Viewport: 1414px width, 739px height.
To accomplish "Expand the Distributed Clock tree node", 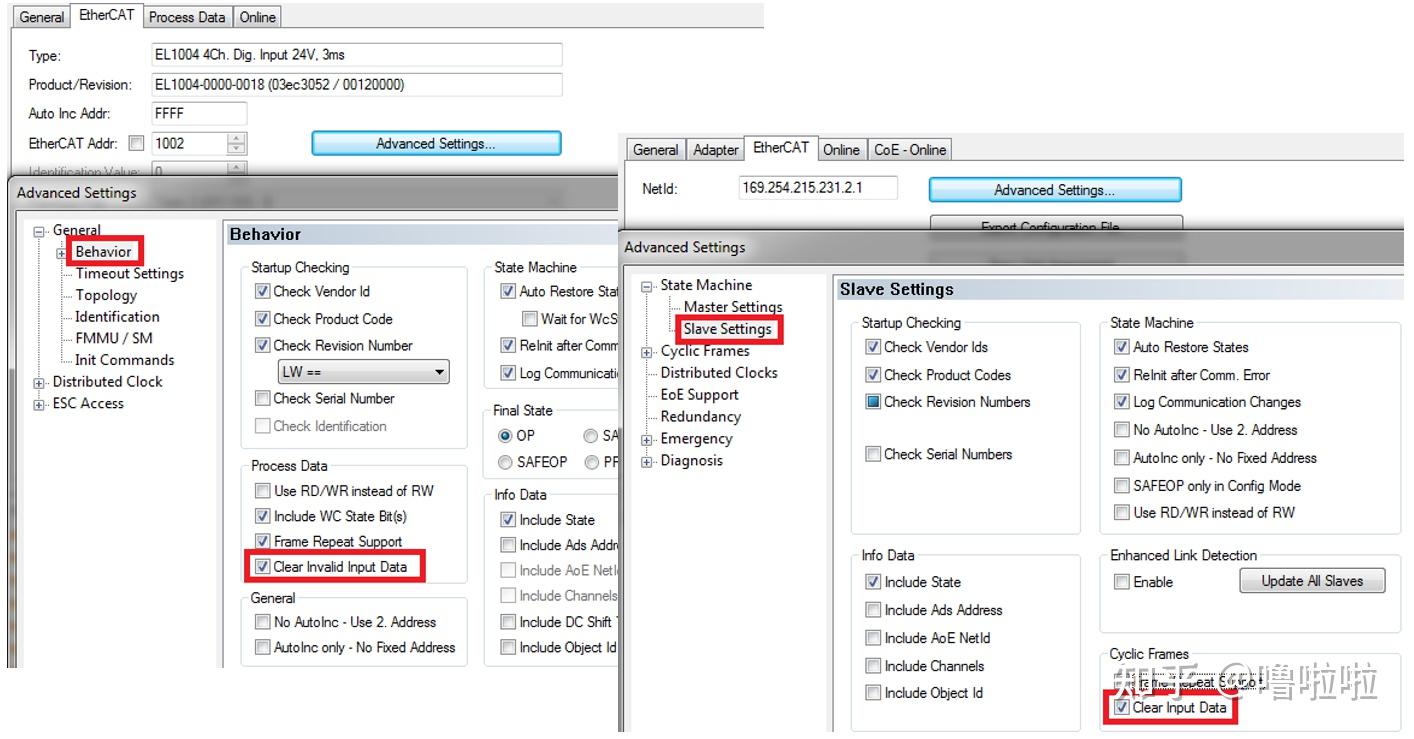I will 37,382.
